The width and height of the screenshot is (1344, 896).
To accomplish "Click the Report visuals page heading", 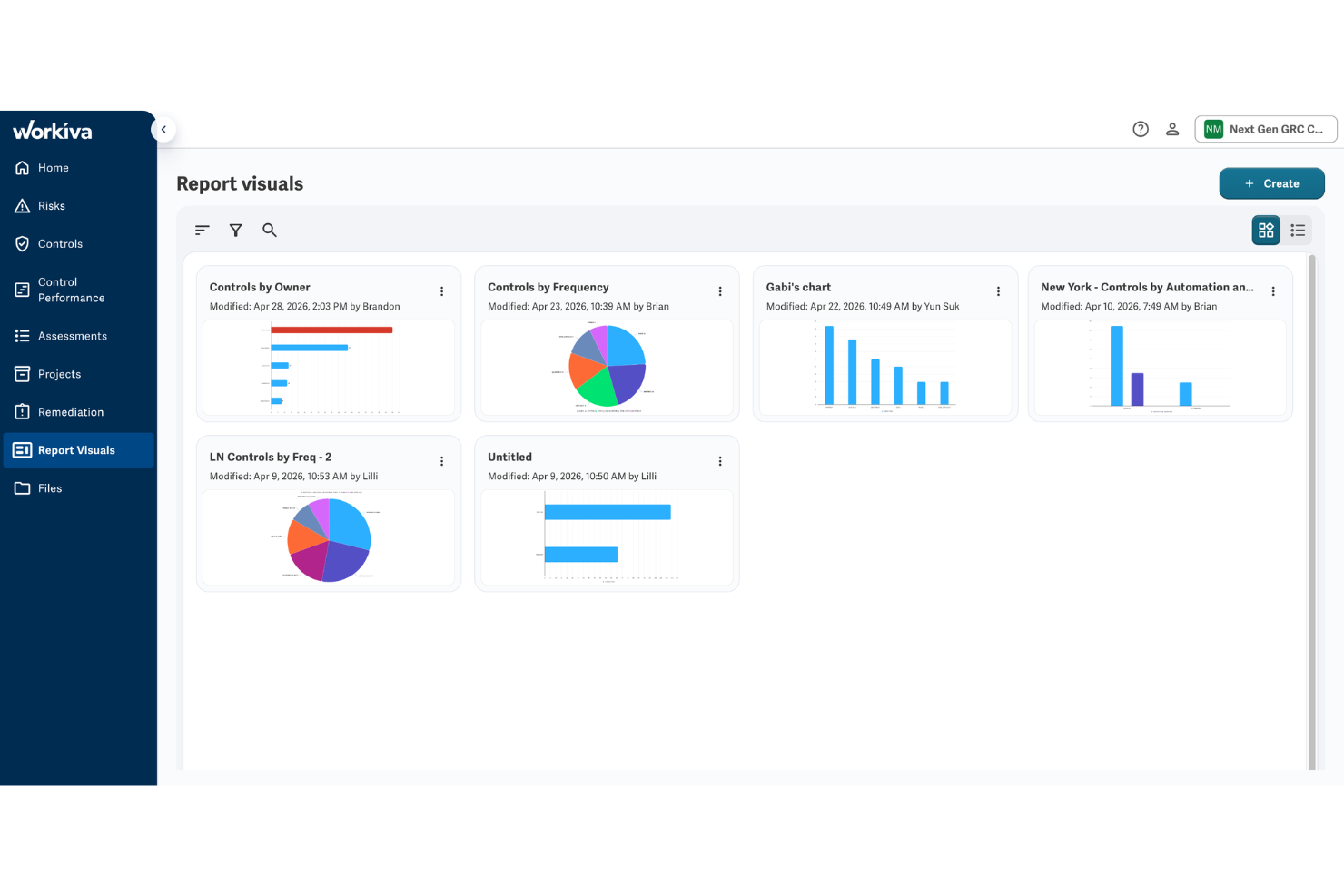I will tap(240, 183).
